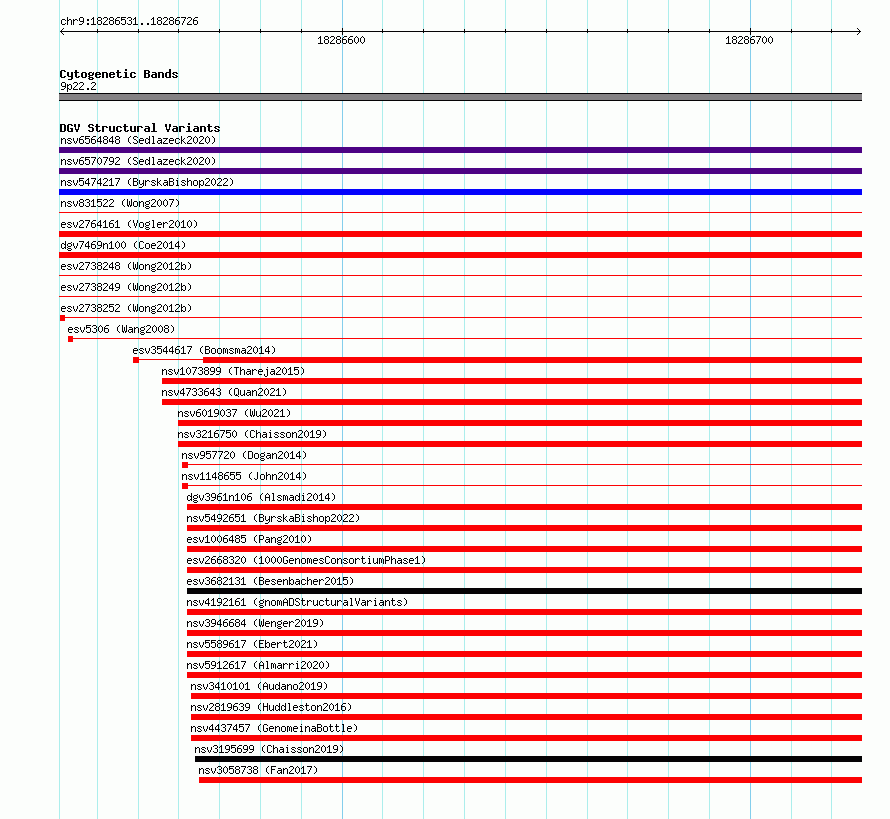Click the nsv3410101 (Audano2019) label

pos(259,686)
